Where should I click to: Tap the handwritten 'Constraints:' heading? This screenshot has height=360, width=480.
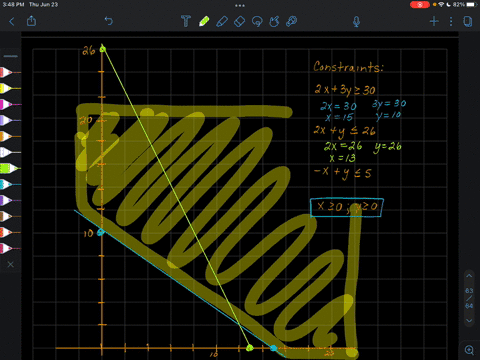tap(348, 67)
